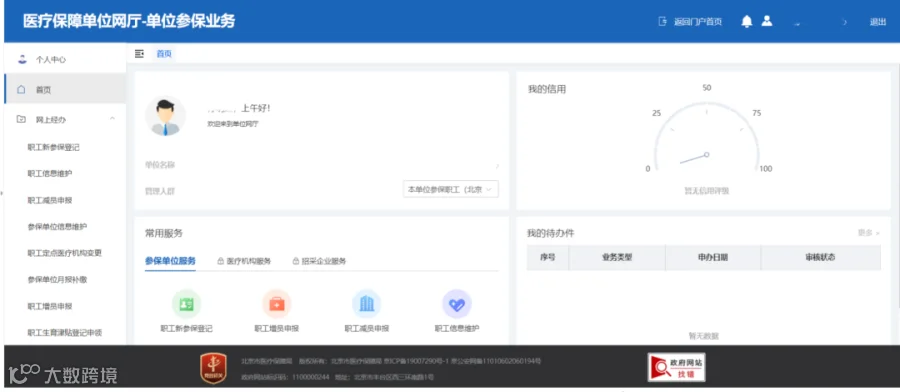Click the green 职工新参保登记 service icon

(x=187, y=304)
